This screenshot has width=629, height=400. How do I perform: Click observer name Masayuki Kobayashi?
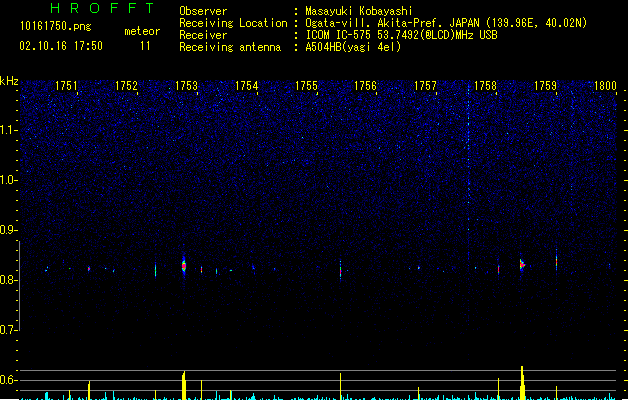[x=359, y=11]
